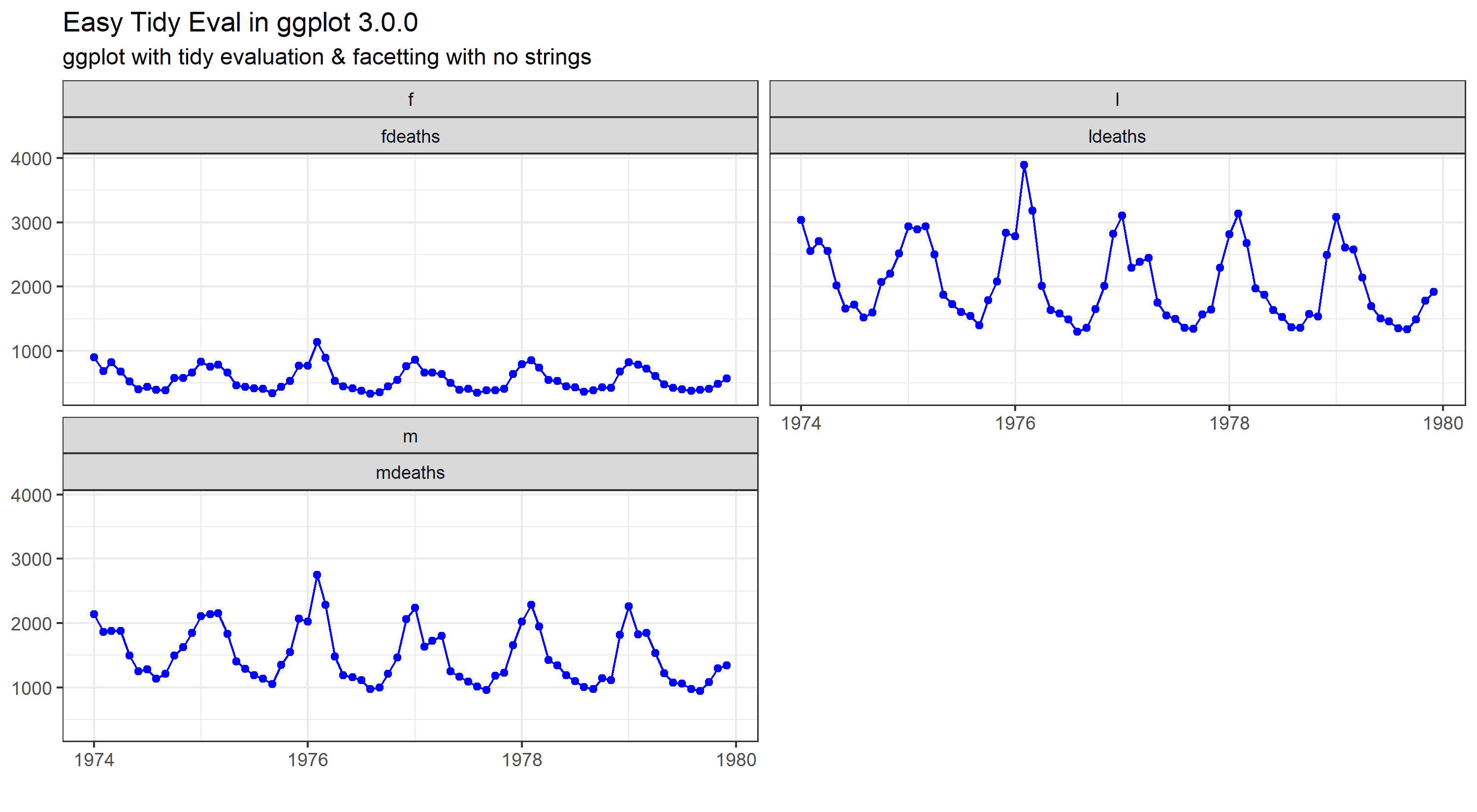This screenshot has width=1477, height=812.
Task: Click the highest peak point in the ldeaths panel
Action: (x=1024, y=165)
